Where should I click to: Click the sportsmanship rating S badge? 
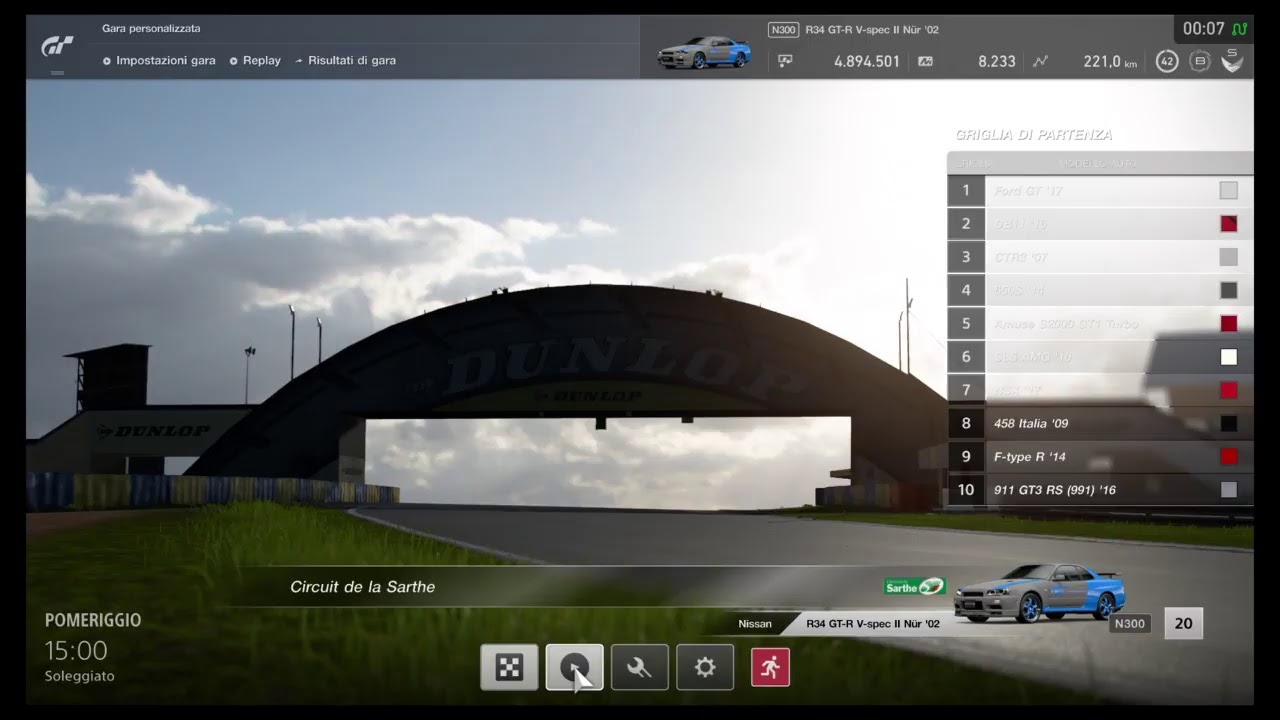click(x=1232, y=60)
